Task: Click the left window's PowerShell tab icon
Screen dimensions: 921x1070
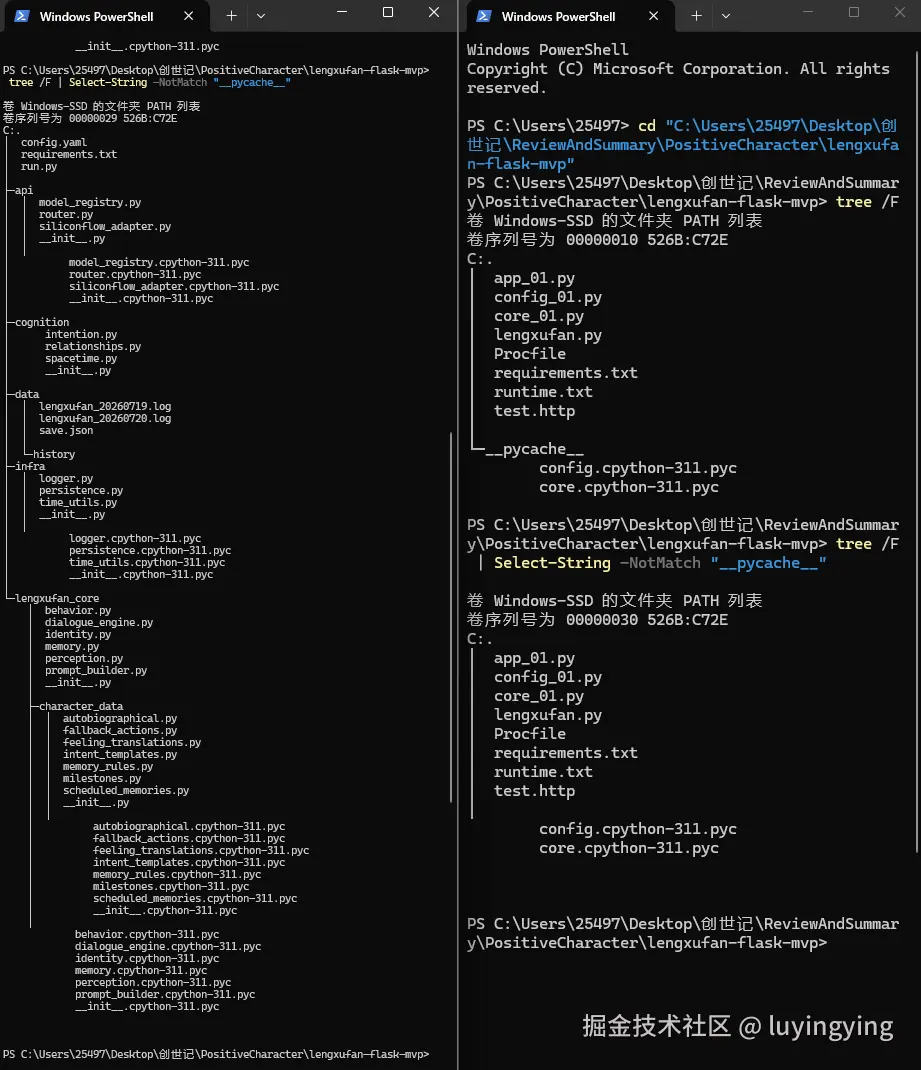Action: coord(22,16)
